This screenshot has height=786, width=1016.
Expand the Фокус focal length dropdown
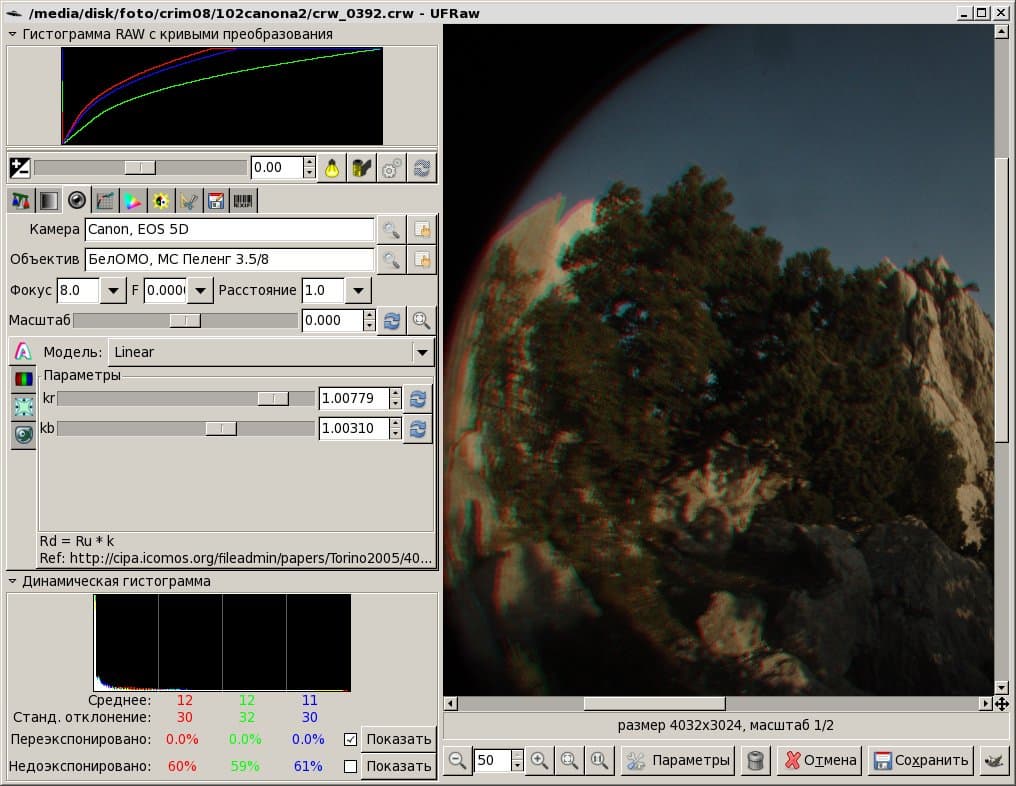point(113,290)
